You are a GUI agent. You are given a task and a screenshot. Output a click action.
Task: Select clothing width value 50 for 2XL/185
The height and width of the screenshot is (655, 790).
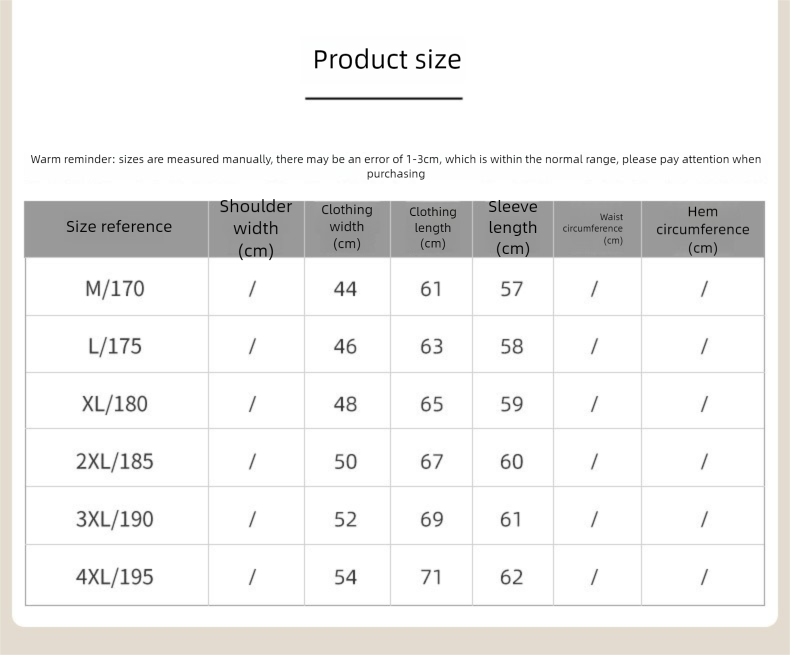tap(345, 462)
